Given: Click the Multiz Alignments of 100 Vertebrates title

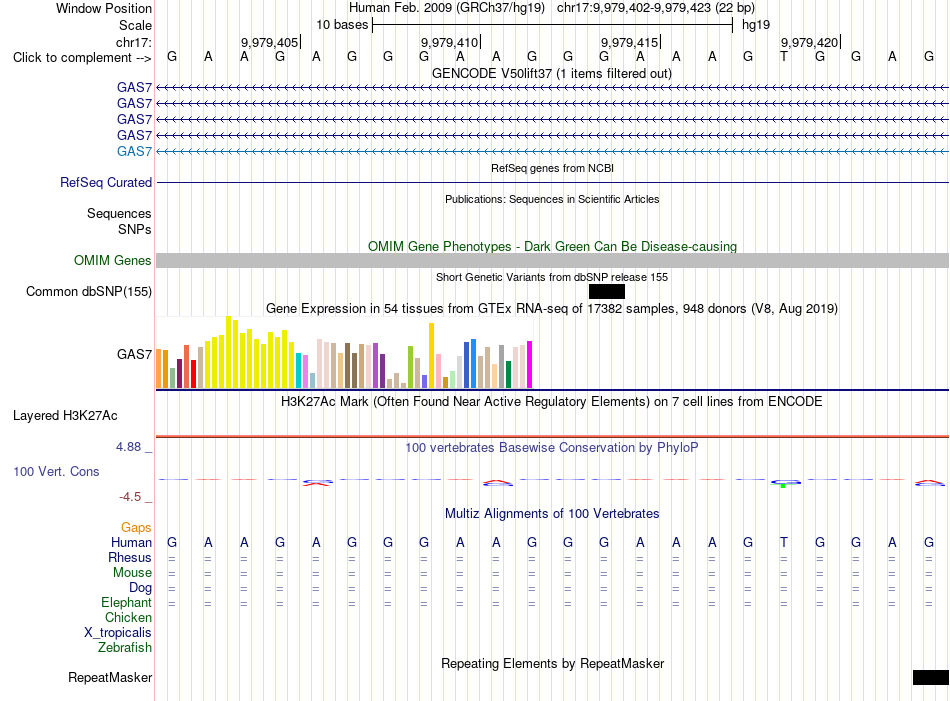Looking at the screenshot, I should coord(552,514).
